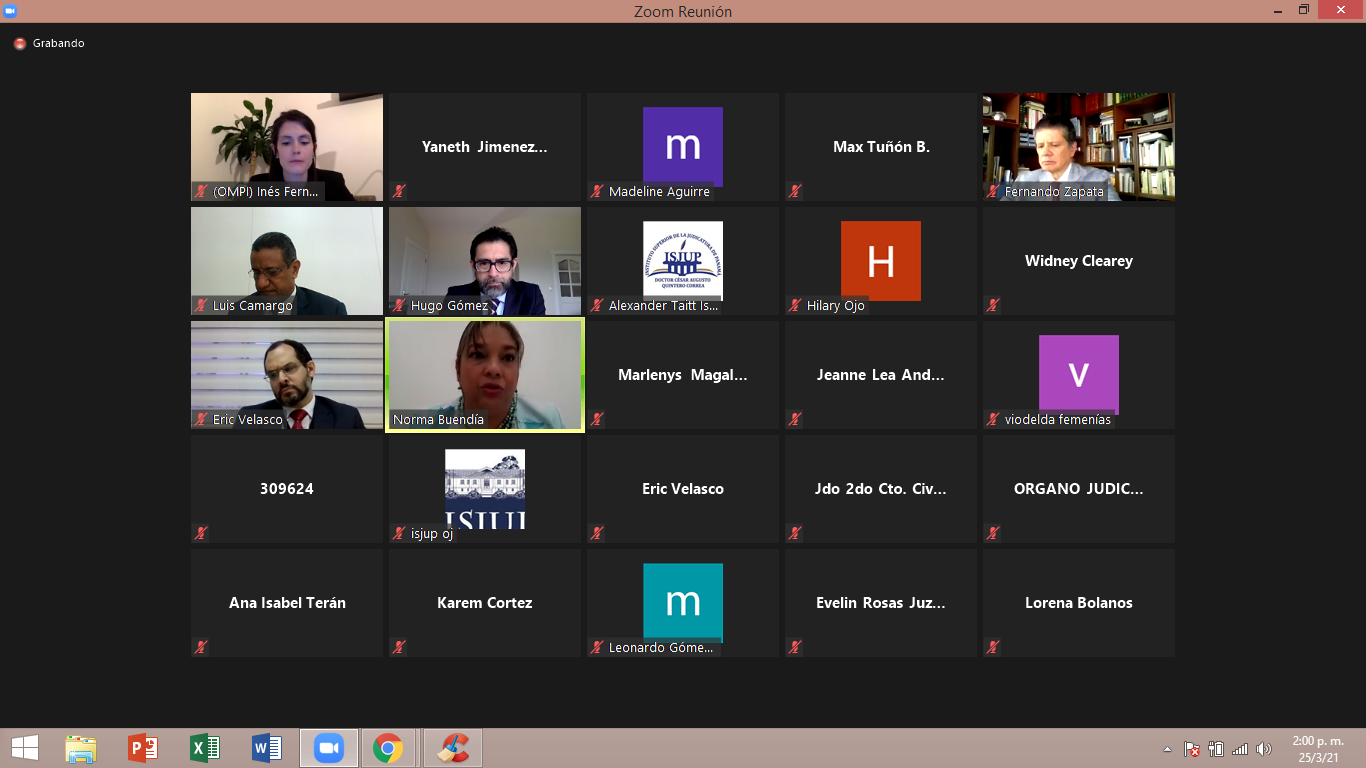Click the Jdo 2do Cto. Civ... name

click(x=881, y=489)
